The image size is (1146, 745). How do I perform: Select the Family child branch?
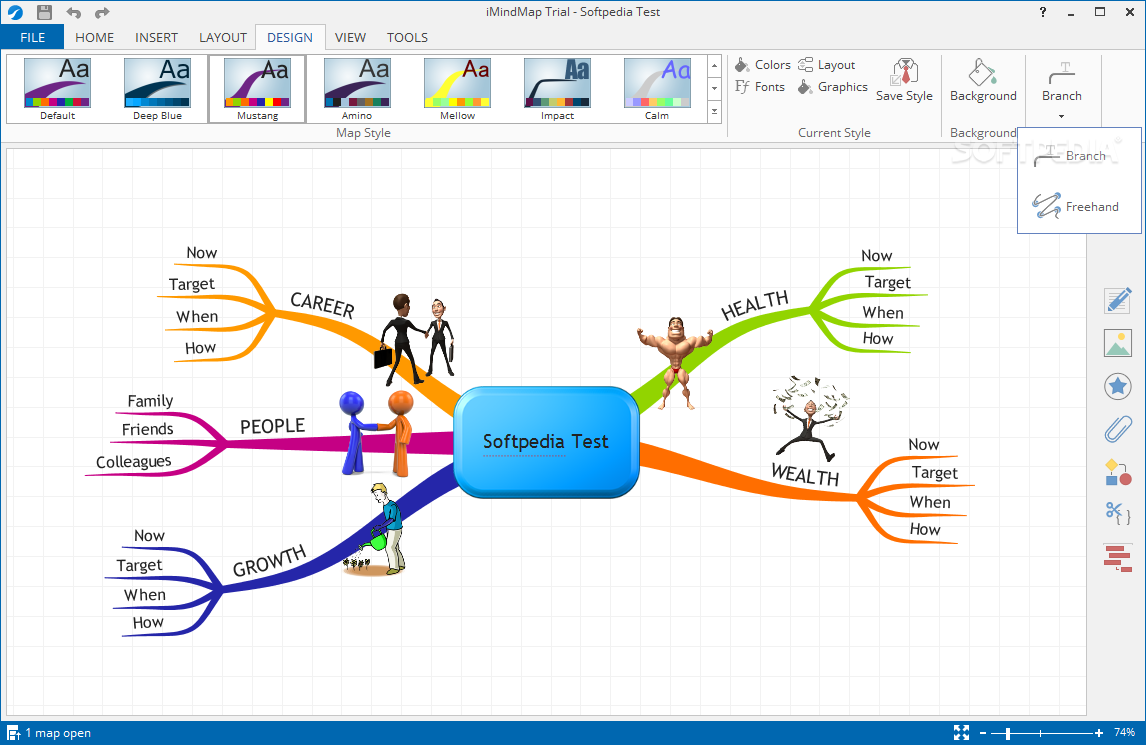pos(150,401)
